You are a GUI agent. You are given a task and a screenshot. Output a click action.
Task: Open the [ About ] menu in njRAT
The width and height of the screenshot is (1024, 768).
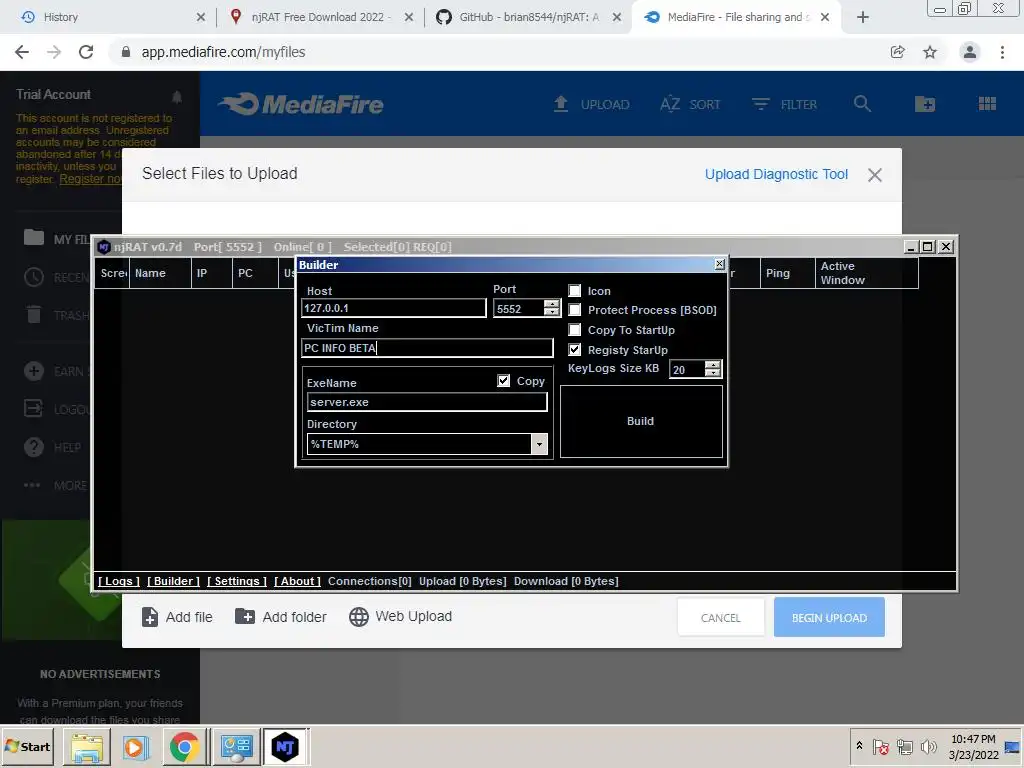click(297, 581)
